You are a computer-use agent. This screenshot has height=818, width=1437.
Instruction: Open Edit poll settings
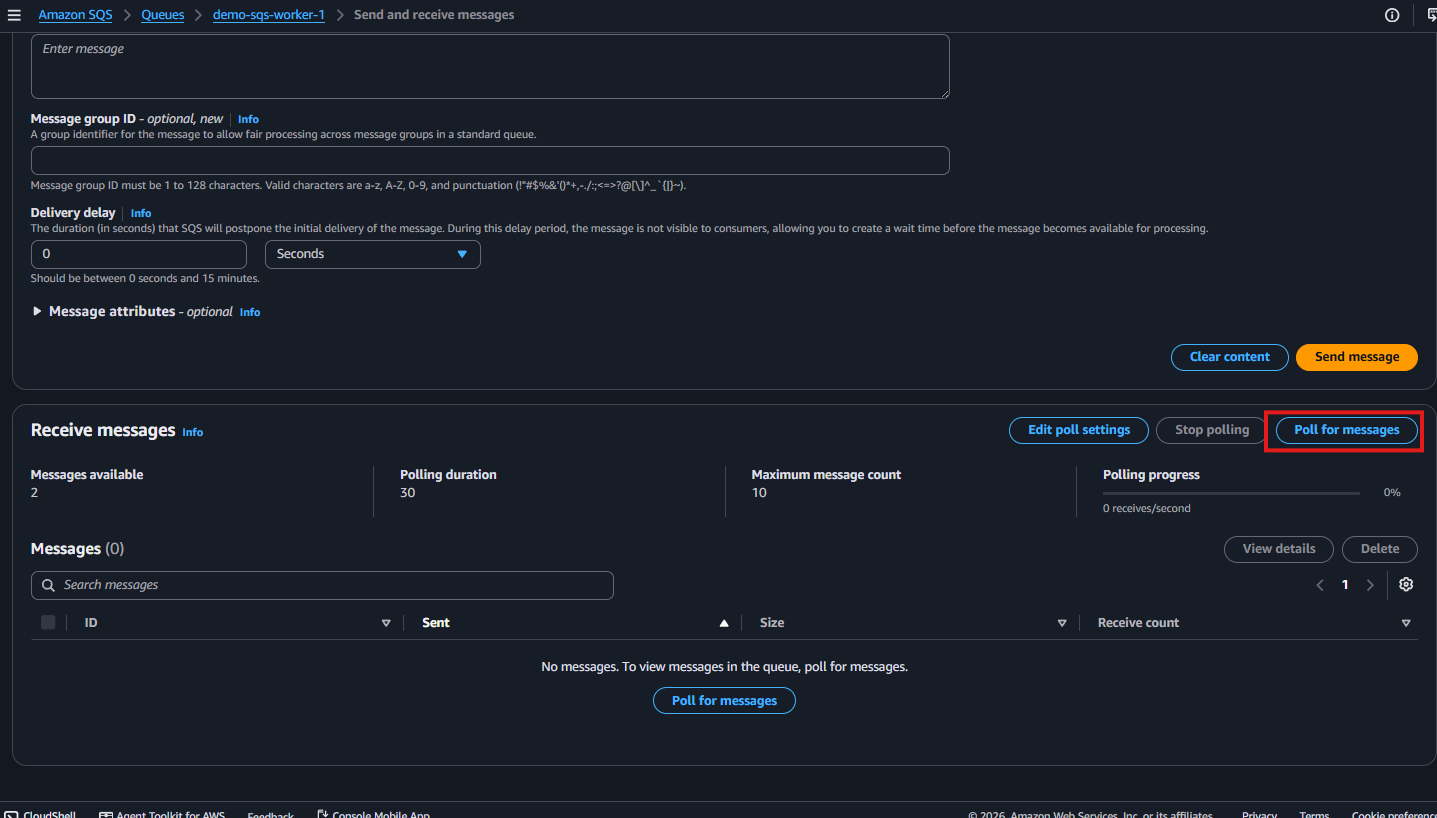[x=1079, y=430]
